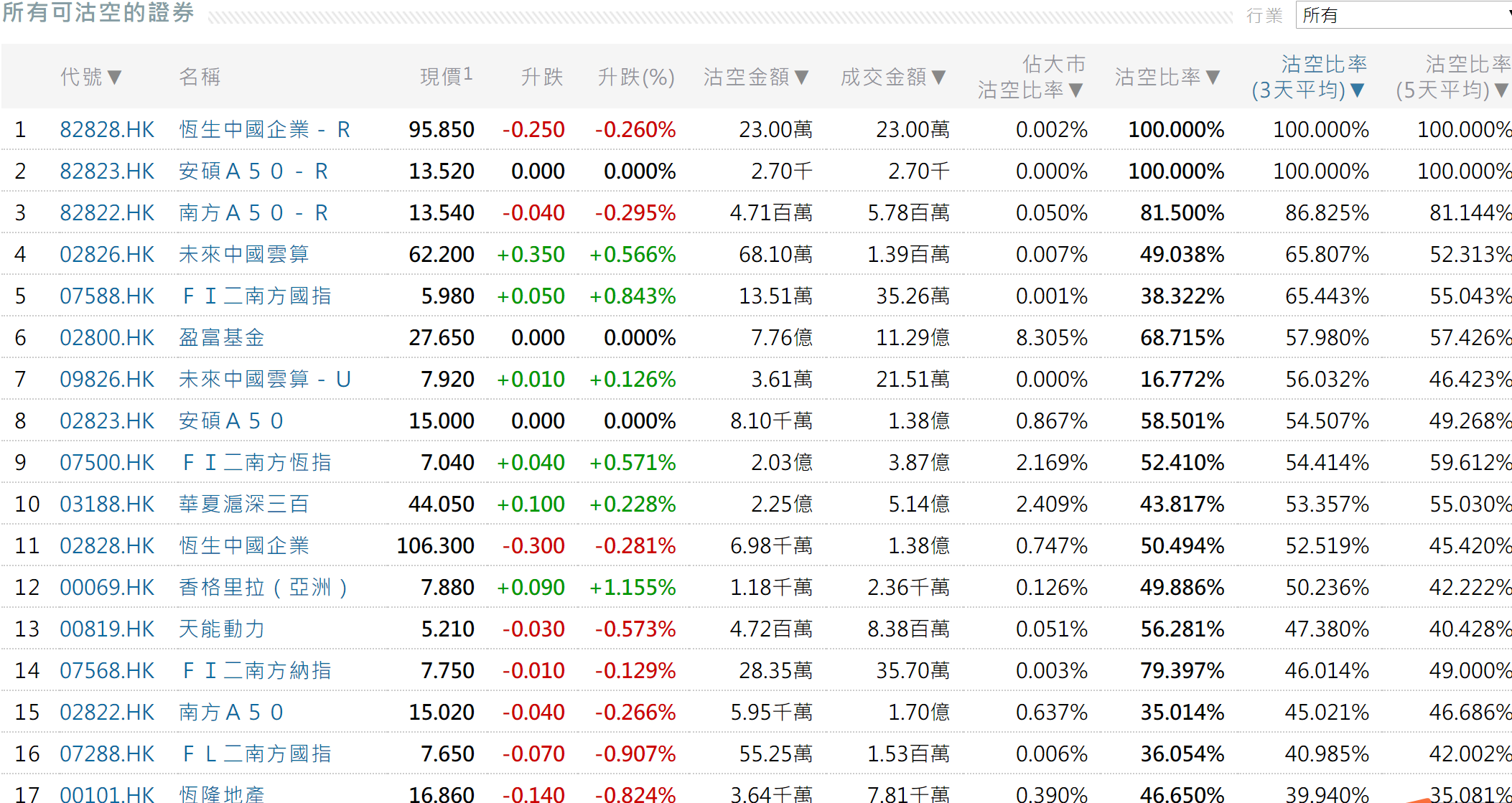Image resolution: width=1512 pixels, height=803 pixels.
Task: Sort by 5天平均 沽空比率 arrow
Action: click(x=1501, y=90)
